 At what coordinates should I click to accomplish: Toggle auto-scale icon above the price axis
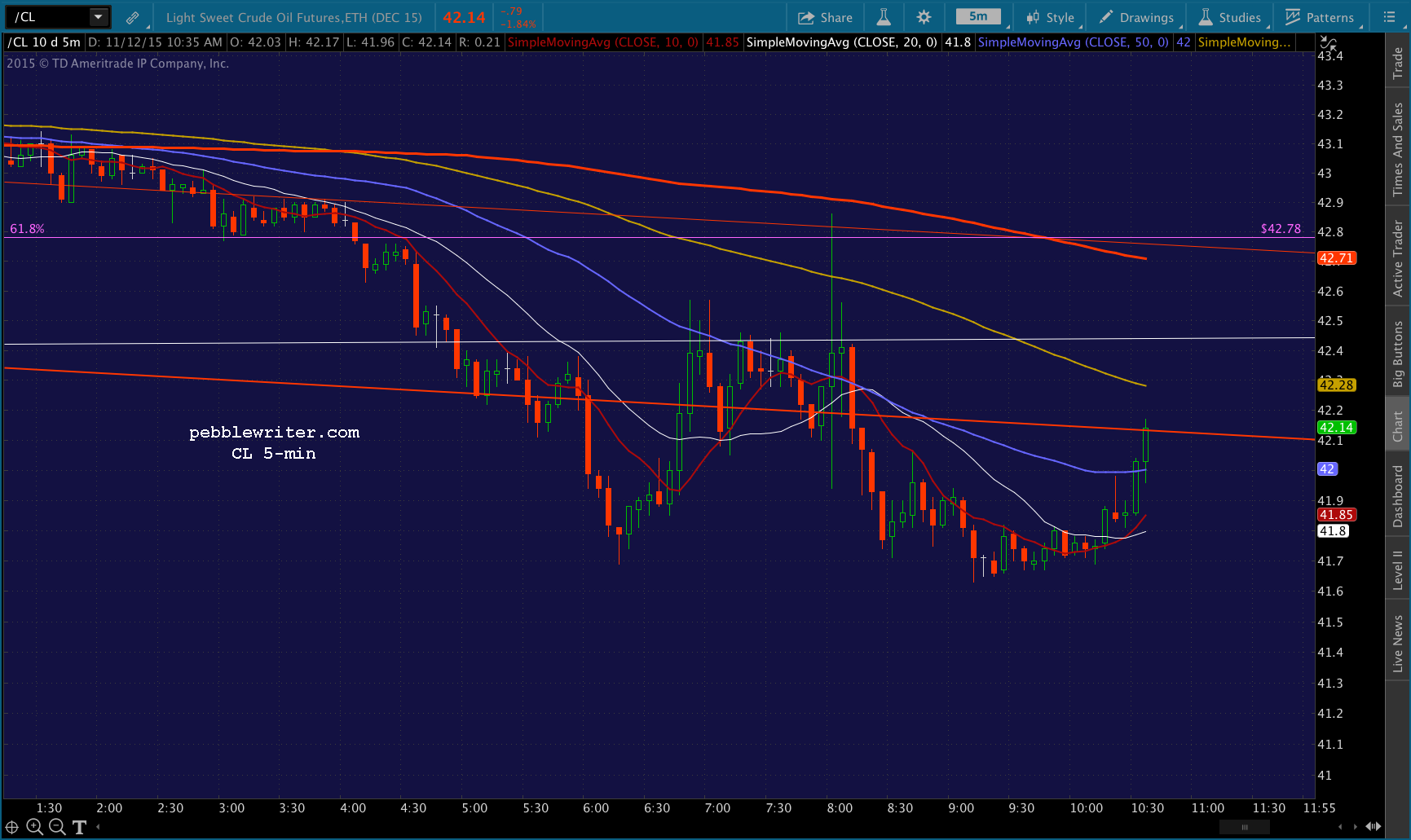point(1328,43)
